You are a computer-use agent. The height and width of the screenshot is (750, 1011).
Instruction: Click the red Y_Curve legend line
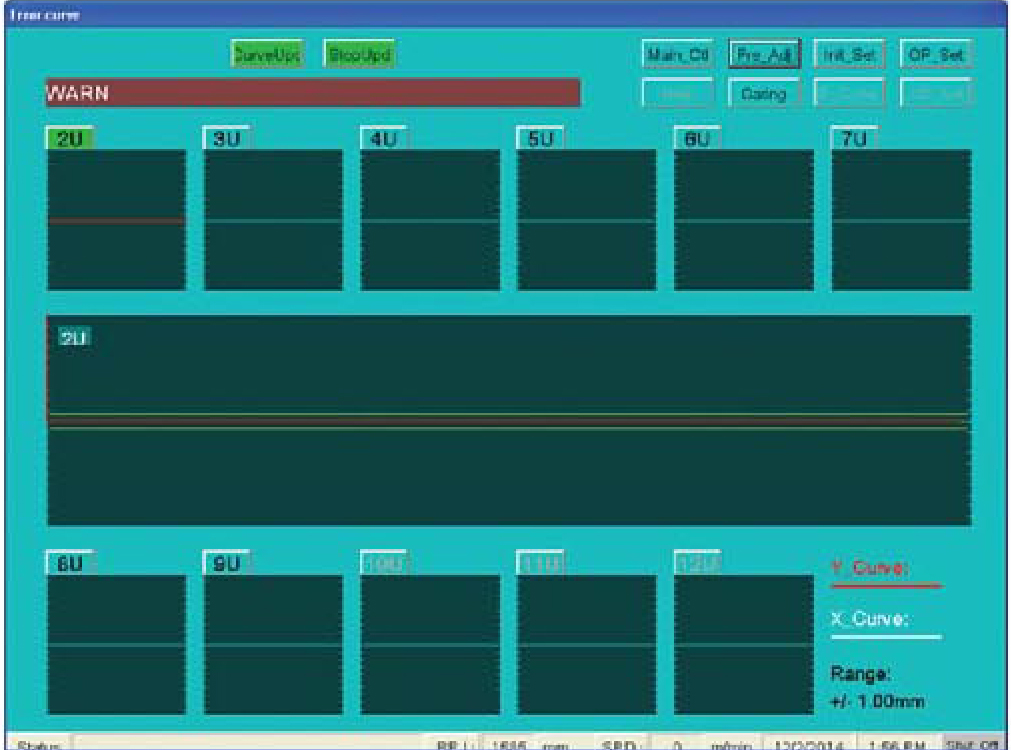886,585
